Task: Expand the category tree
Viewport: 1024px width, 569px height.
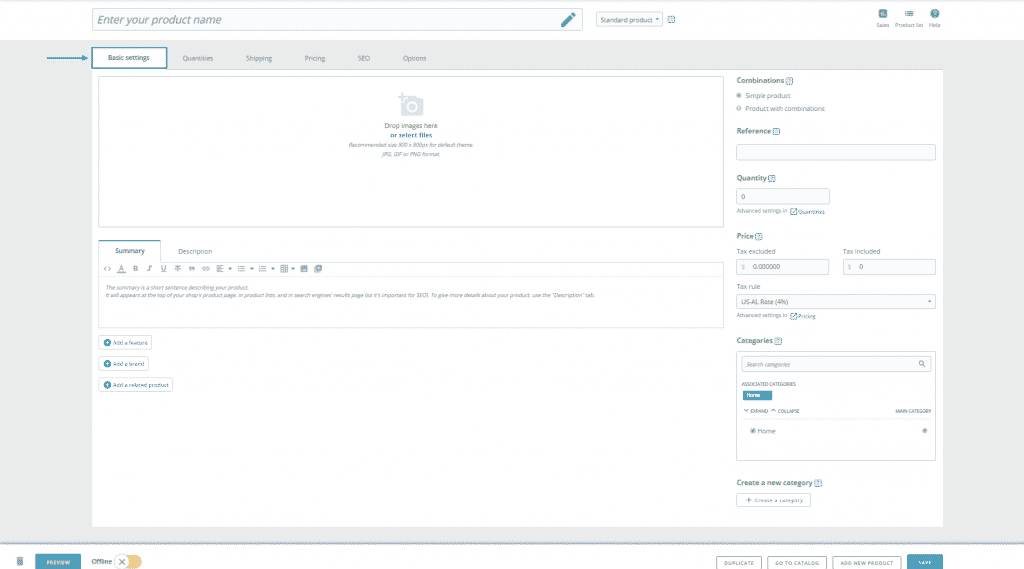Action: [756, 411]
